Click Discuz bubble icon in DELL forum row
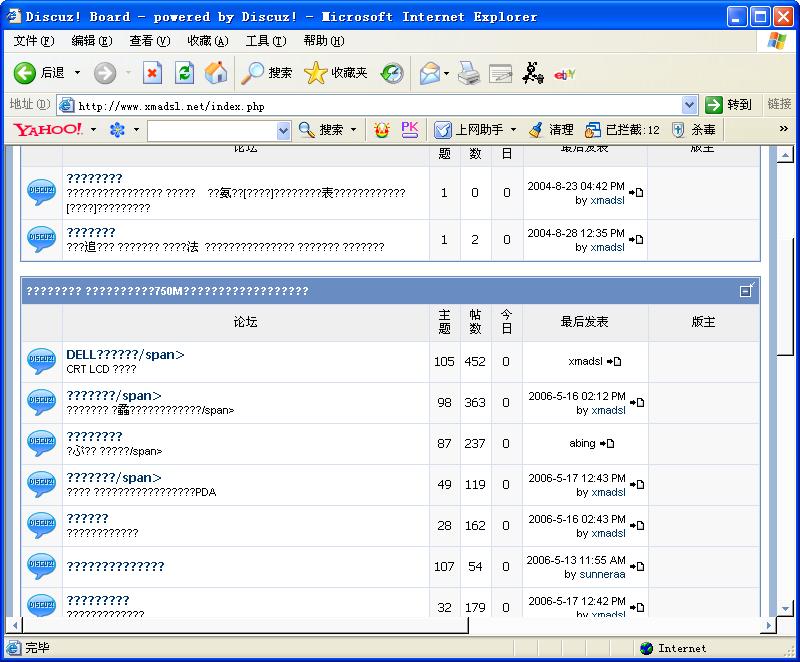This screenshot has width=800, height=662. [41, 361]
